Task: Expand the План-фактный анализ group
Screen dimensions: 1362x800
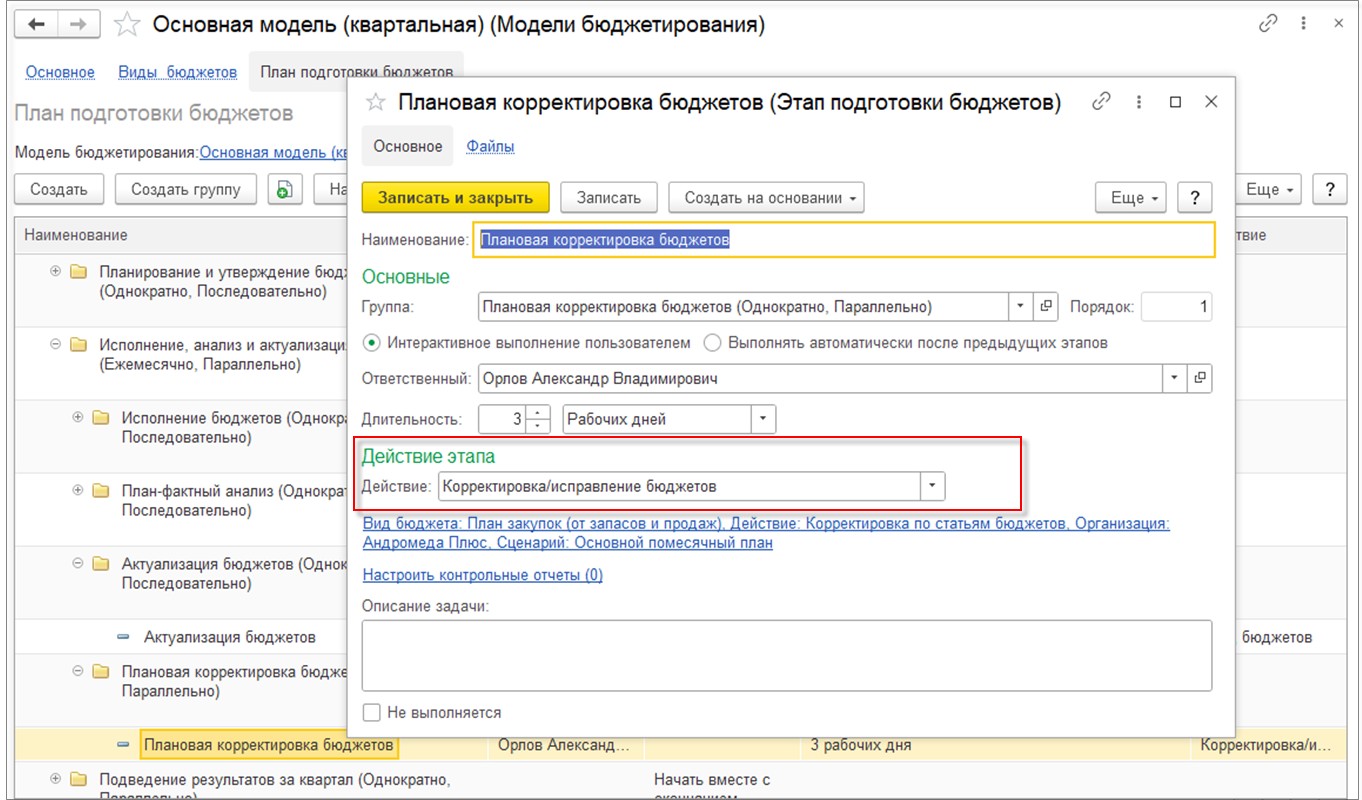Action: tap(78, 491)
